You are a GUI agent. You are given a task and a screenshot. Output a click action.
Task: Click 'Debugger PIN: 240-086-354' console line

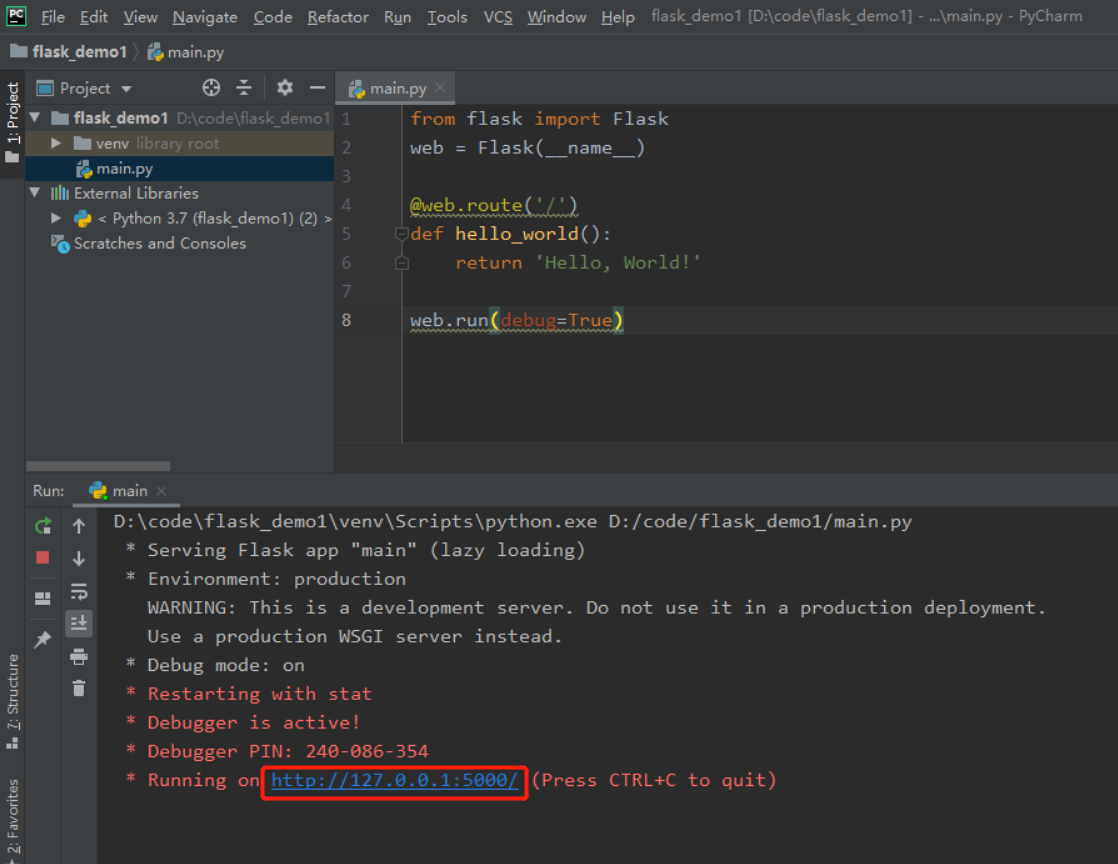tap(277, 751)
